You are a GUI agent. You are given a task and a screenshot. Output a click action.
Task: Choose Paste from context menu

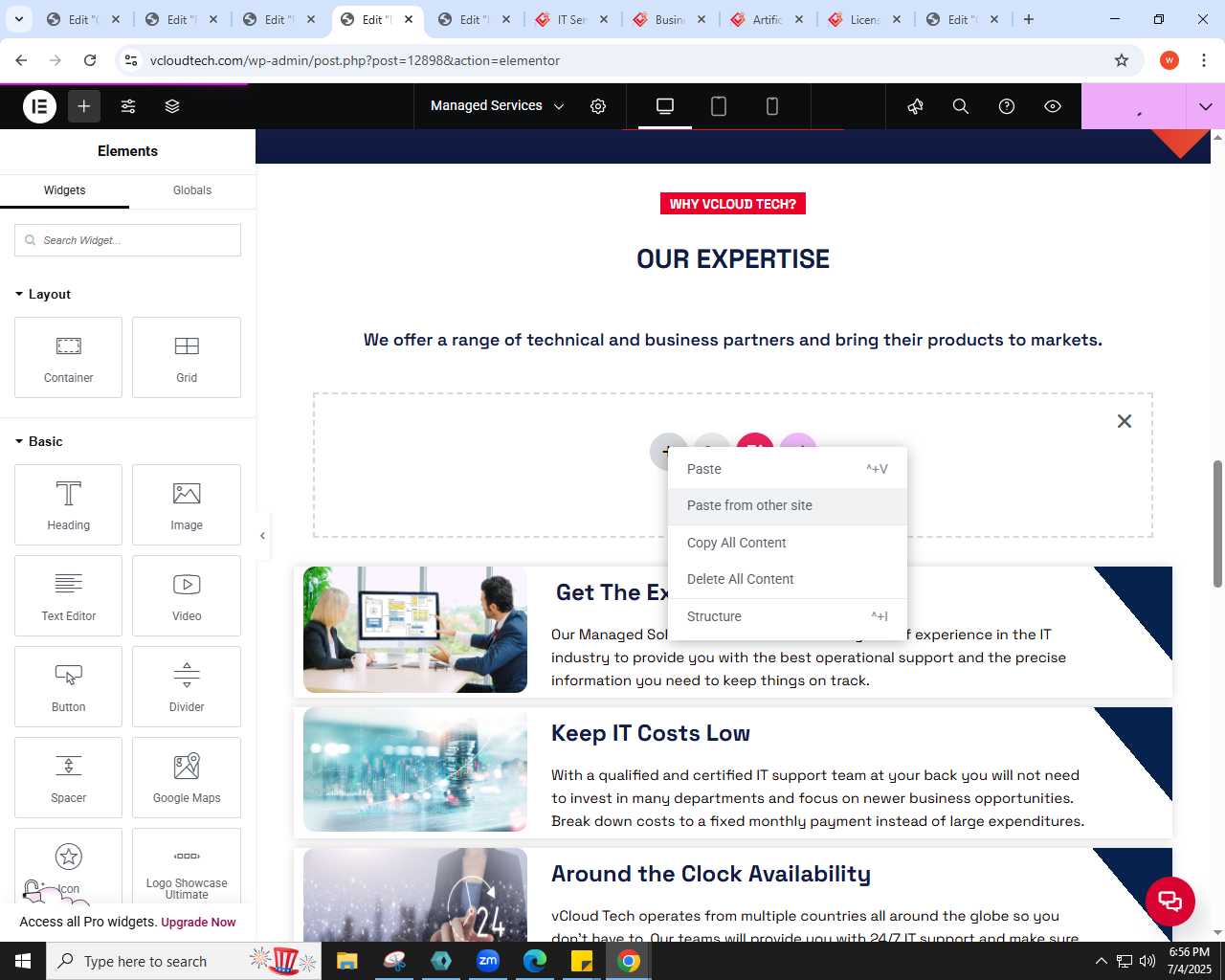788,469
